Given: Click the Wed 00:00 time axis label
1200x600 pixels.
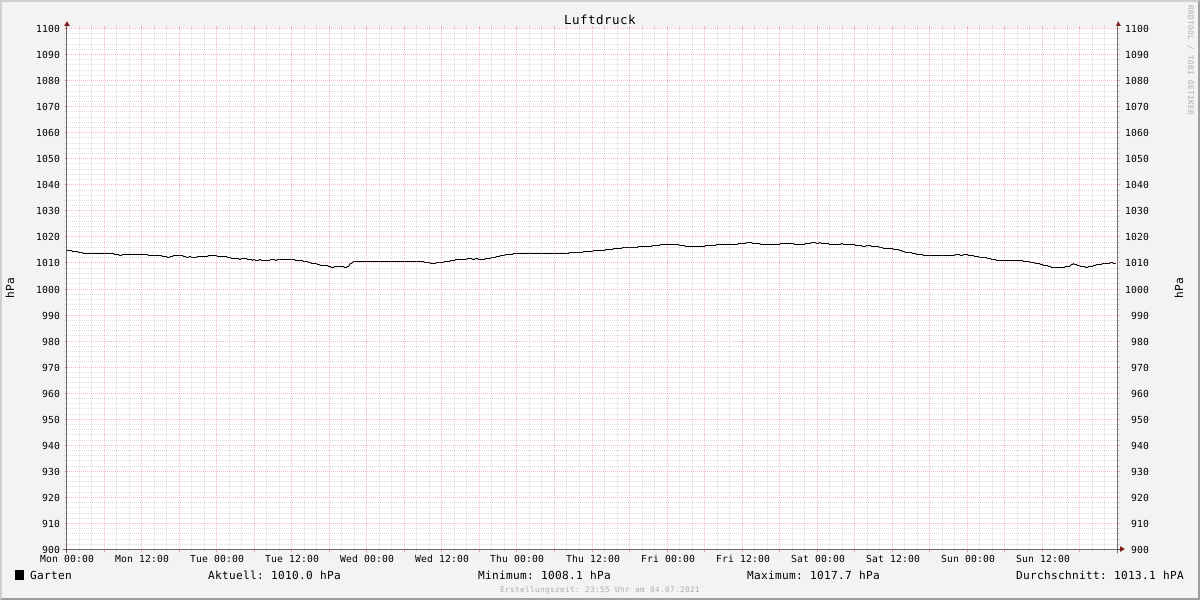Looking at the screenshot, I should click(367, 559).
